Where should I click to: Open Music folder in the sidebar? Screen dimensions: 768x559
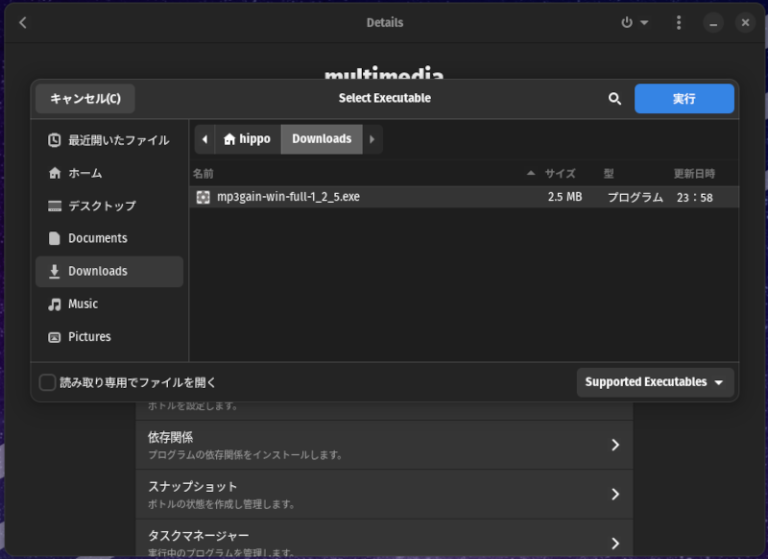(109, 304)
